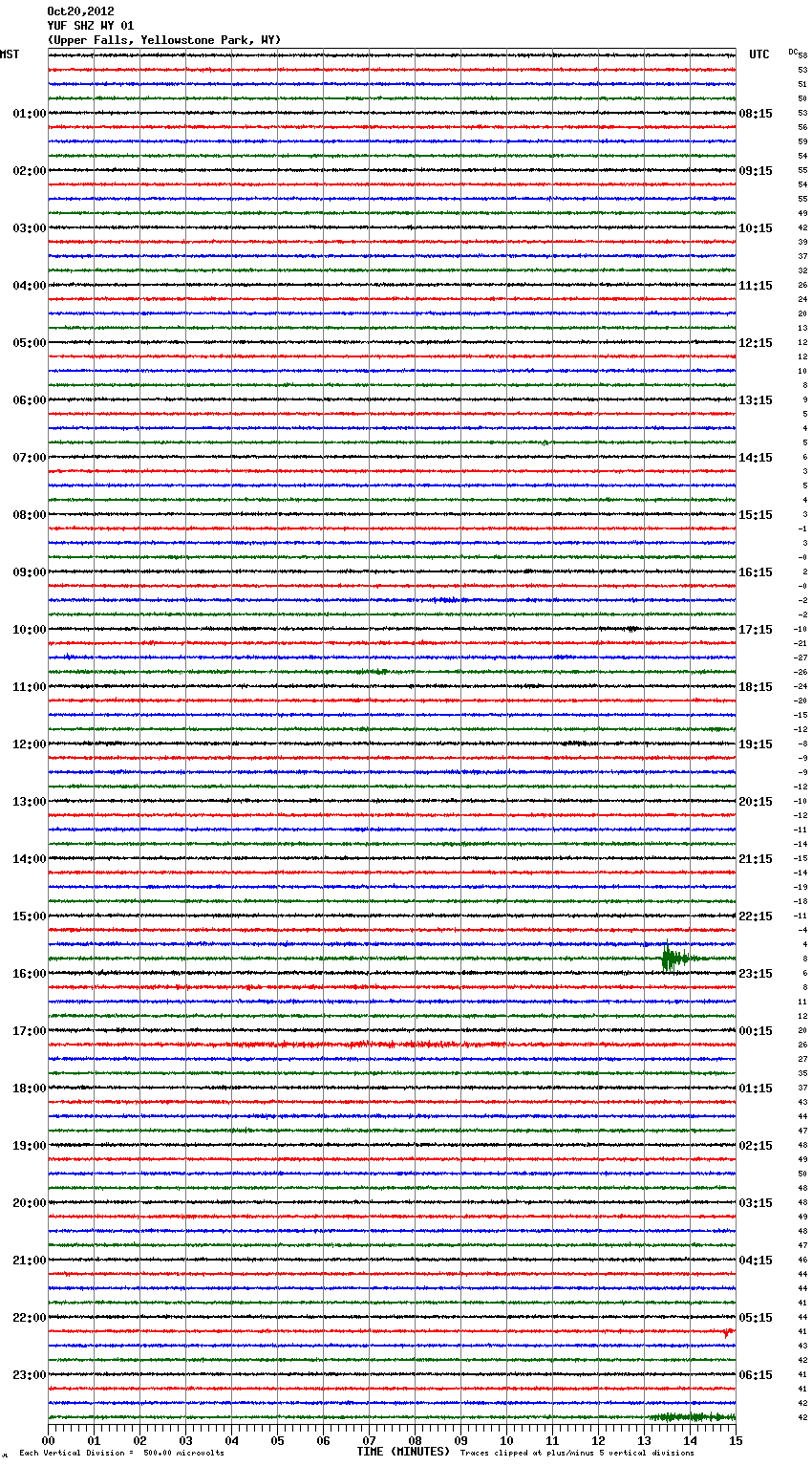Click the 22:15 UTC time label

tap(756, 916)
